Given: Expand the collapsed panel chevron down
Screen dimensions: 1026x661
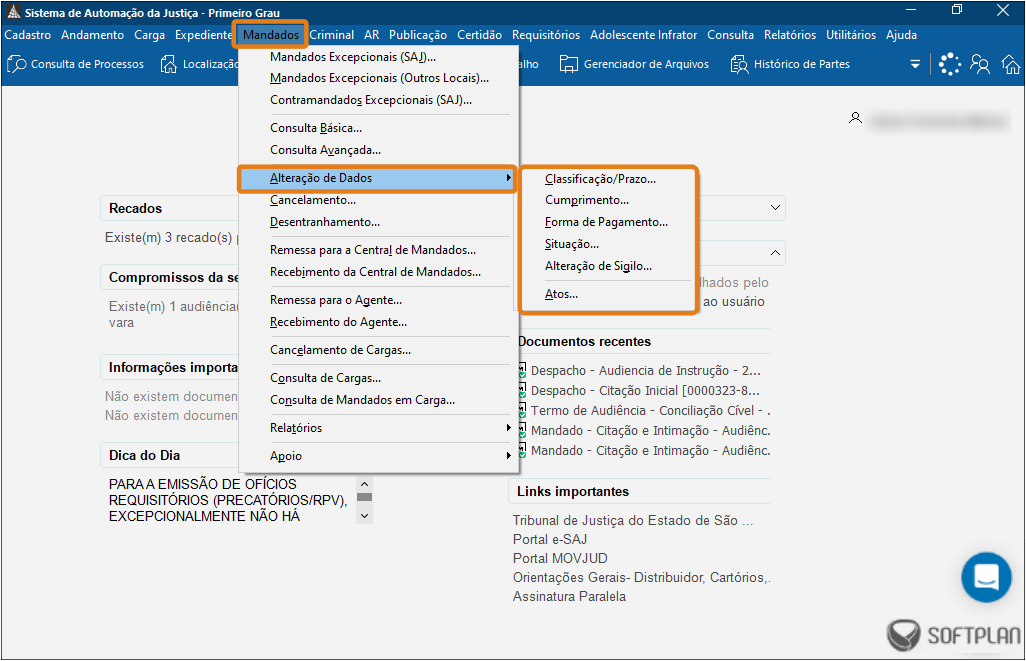Looking at the screenshot, I should coord(775,207).
